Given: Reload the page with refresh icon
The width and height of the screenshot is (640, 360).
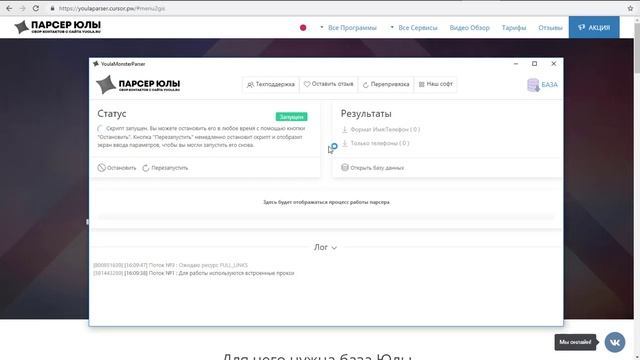Looking at the screenshot, I should pos(36,8).
